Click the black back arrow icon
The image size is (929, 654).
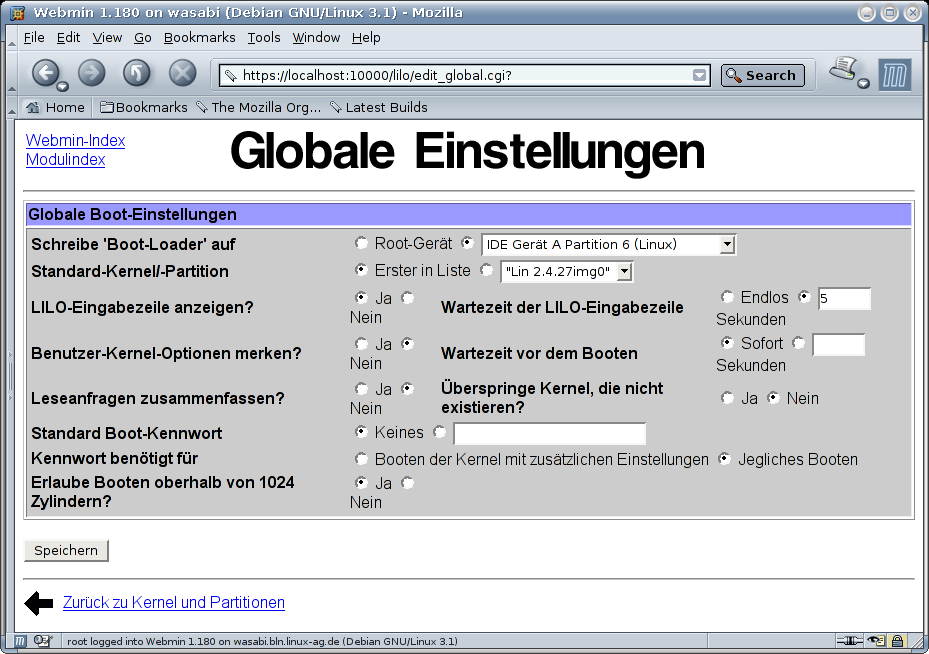(x=39, y=603)
